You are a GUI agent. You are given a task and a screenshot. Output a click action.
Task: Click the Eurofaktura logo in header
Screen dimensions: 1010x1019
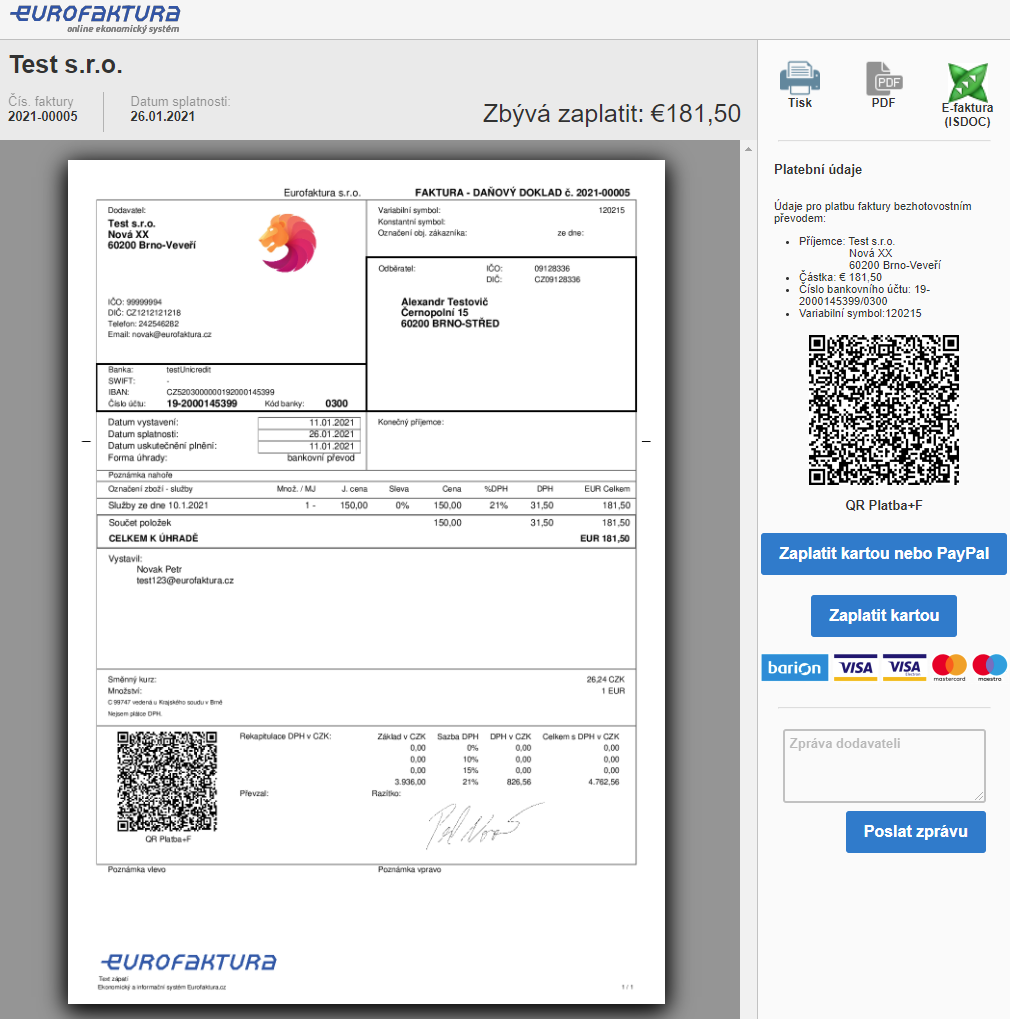[x=96, y=17]
